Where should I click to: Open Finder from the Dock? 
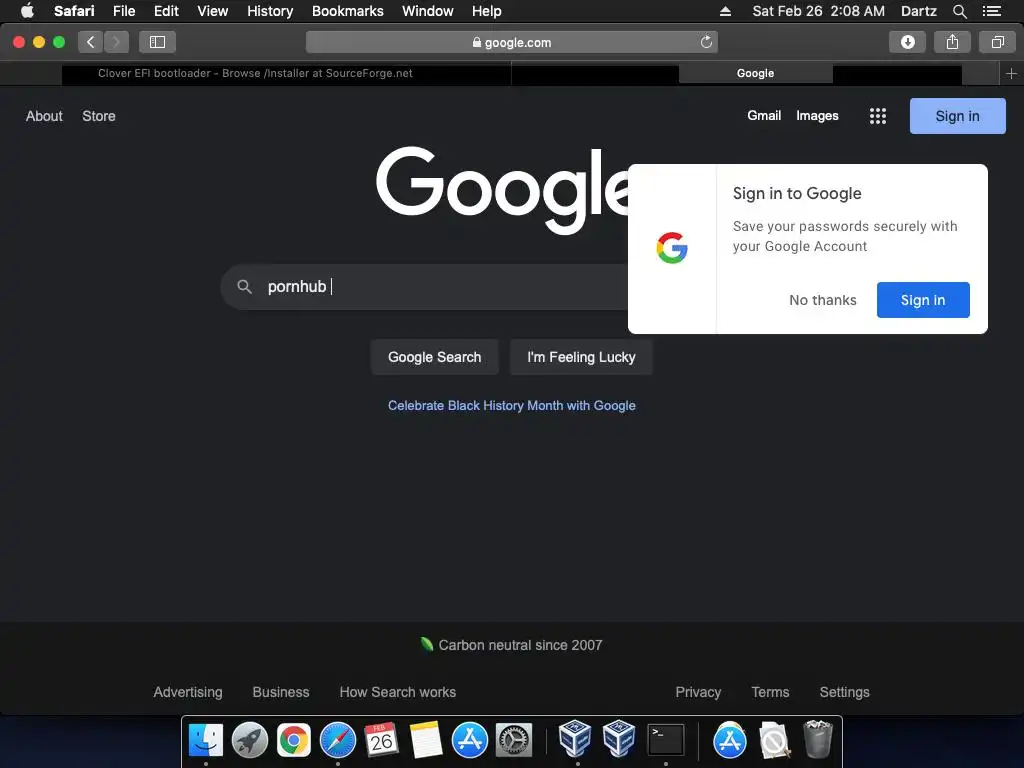(x=206, y=741)
